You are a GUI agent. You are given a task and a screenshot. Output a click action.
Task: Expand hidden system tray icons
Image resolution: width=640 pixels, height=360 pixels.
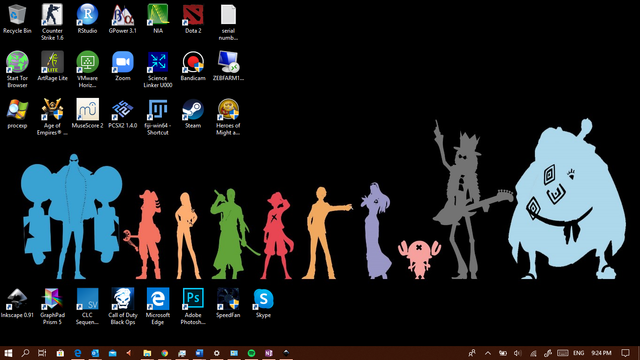488,353
